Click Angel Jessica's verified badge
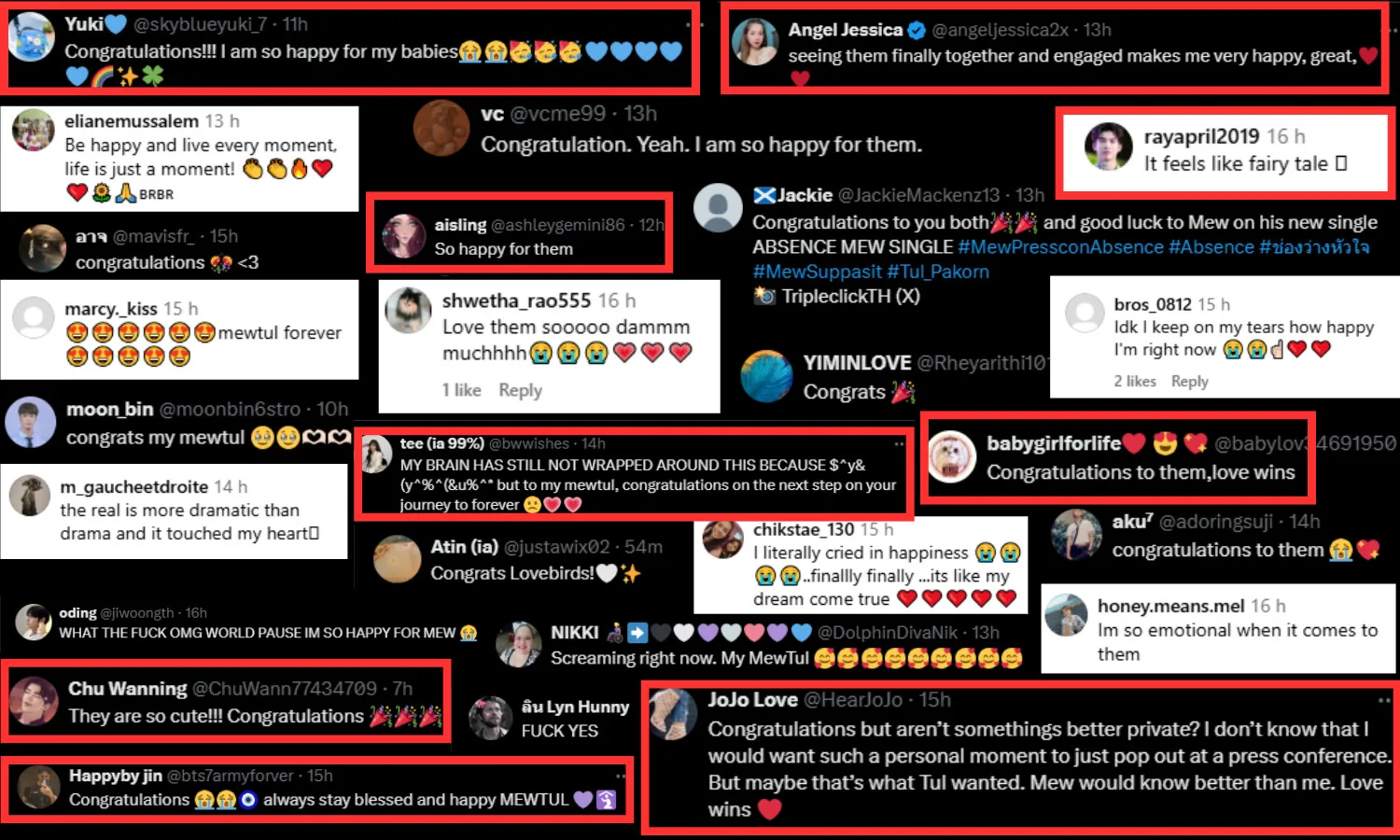Image resolution: width=1400 pixels, height=840 pixels. coord(917,30)
